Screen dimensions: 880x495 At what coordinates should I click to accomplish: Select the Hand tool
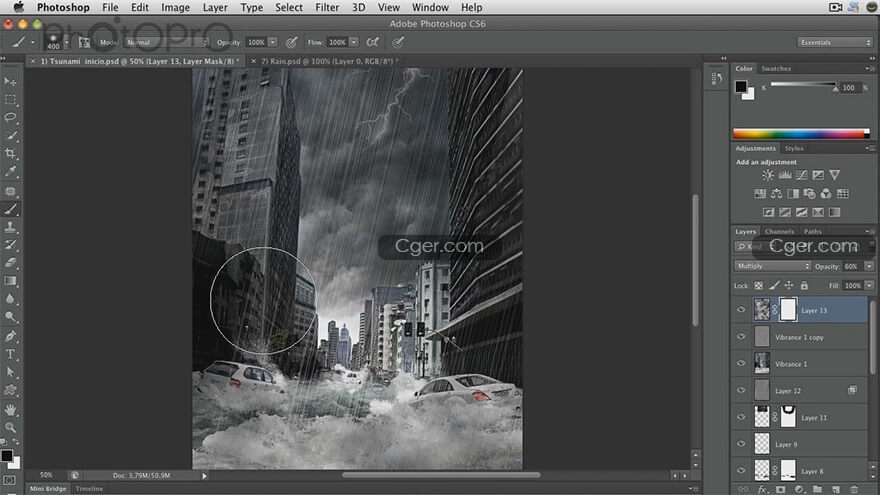(x=10, y=409)
